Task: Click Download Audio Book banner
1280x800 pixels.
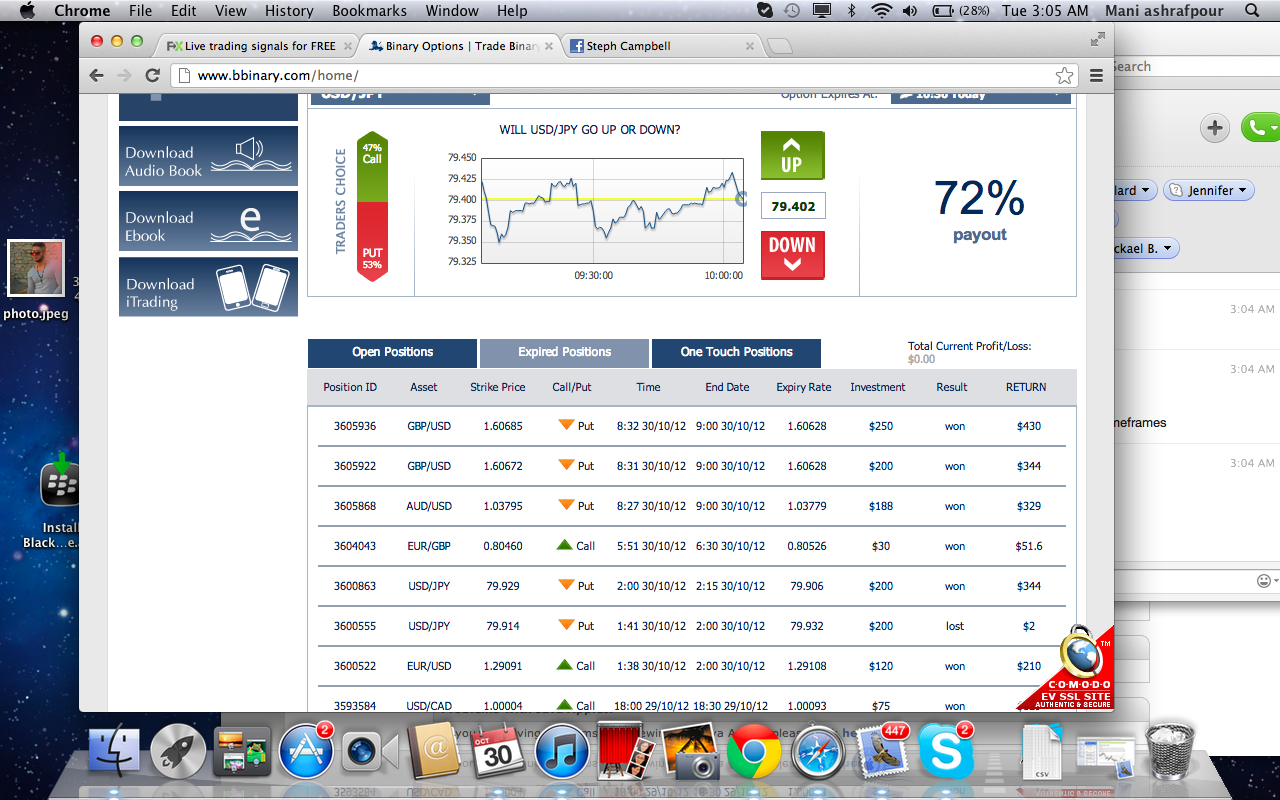Action: point(208,156)
